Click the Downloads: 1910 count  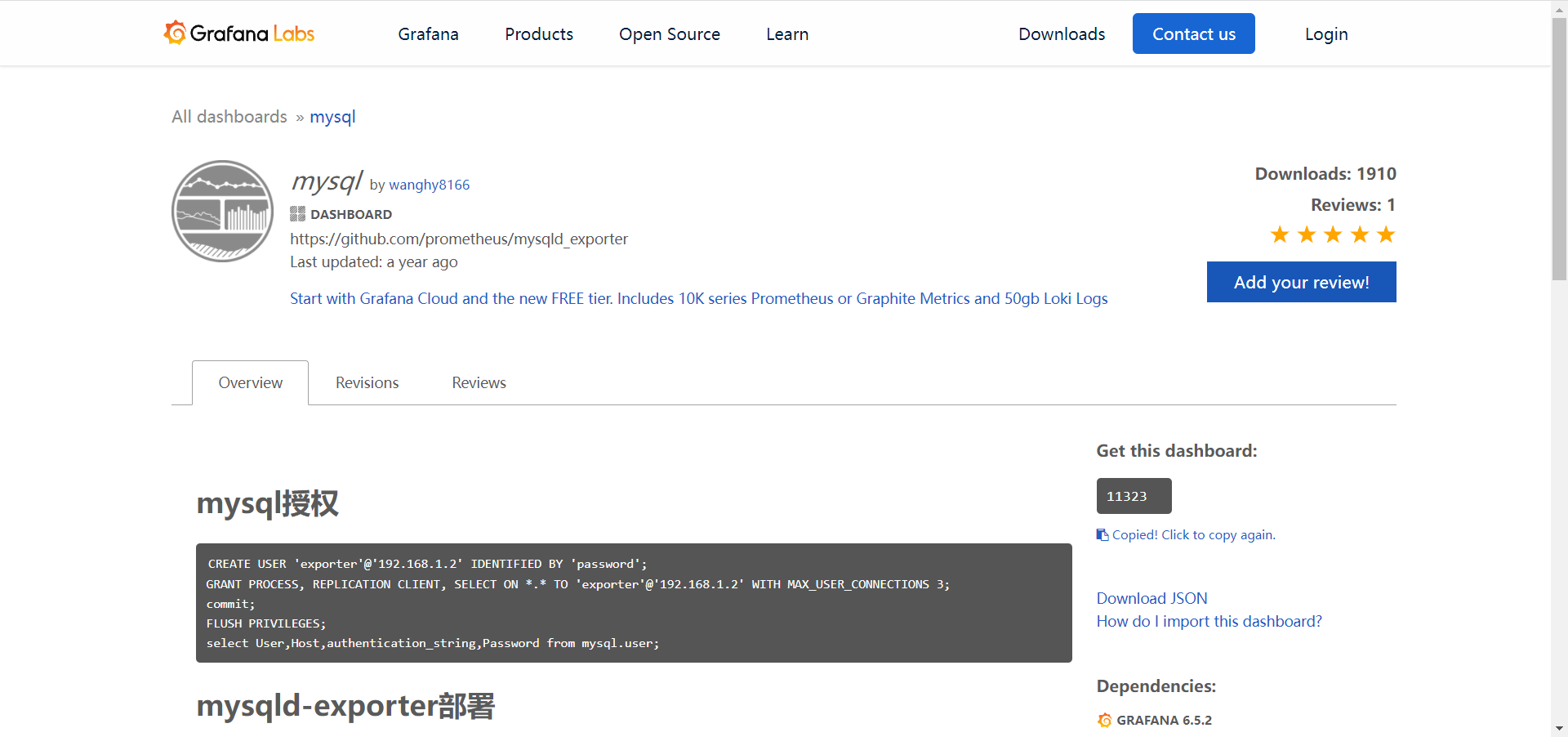(x=1325, y=174)
